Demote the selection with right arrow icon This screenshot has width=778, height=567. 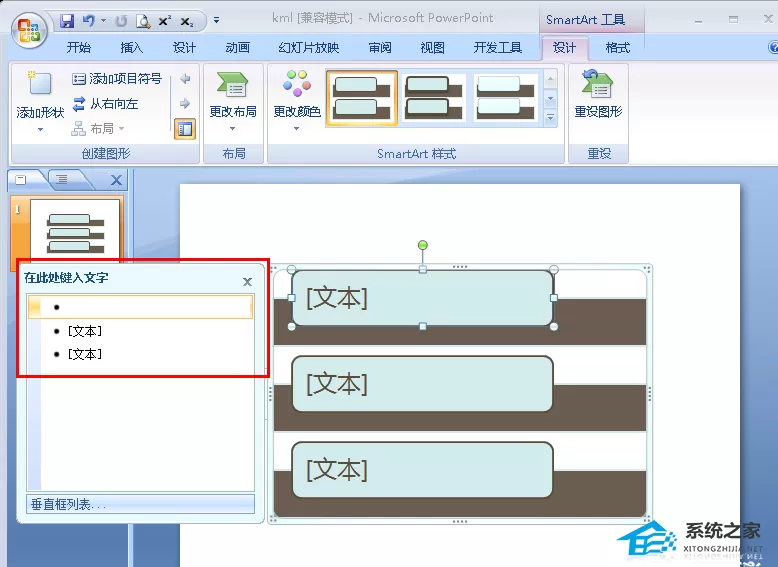coord(185,103)
